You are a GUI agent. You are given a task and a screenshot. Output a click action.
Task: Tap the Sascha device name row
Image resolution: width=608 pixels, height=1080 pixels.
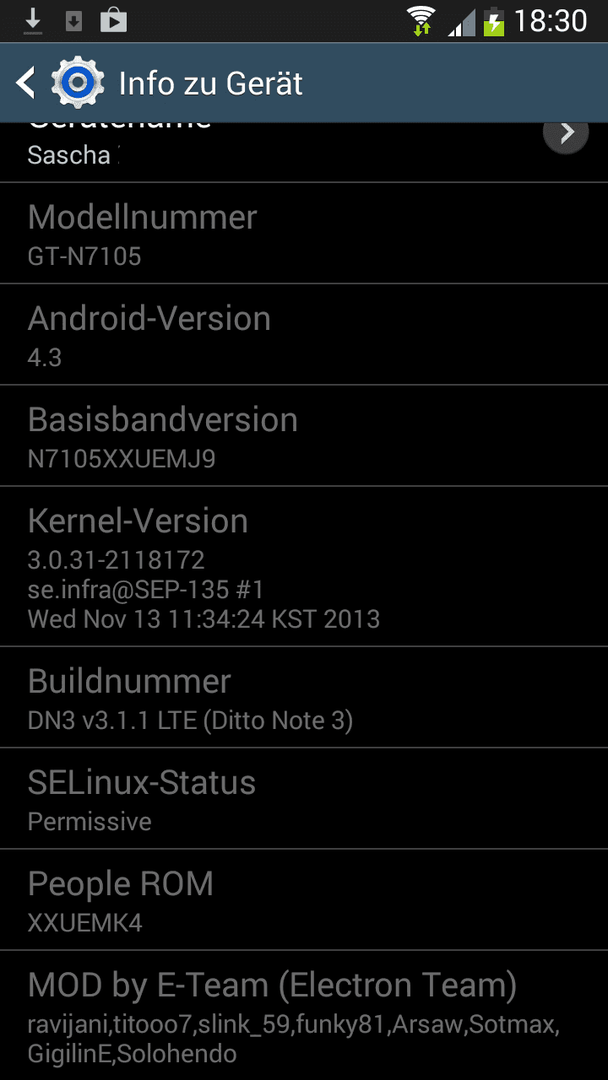coord(304,152)
